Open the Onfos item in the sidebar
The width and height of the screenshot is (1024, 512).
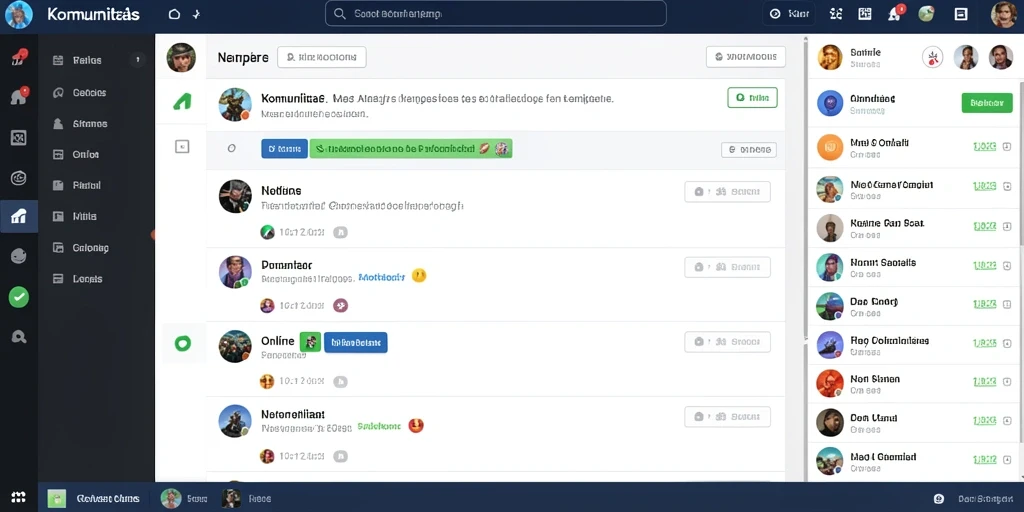click(86, 155)
